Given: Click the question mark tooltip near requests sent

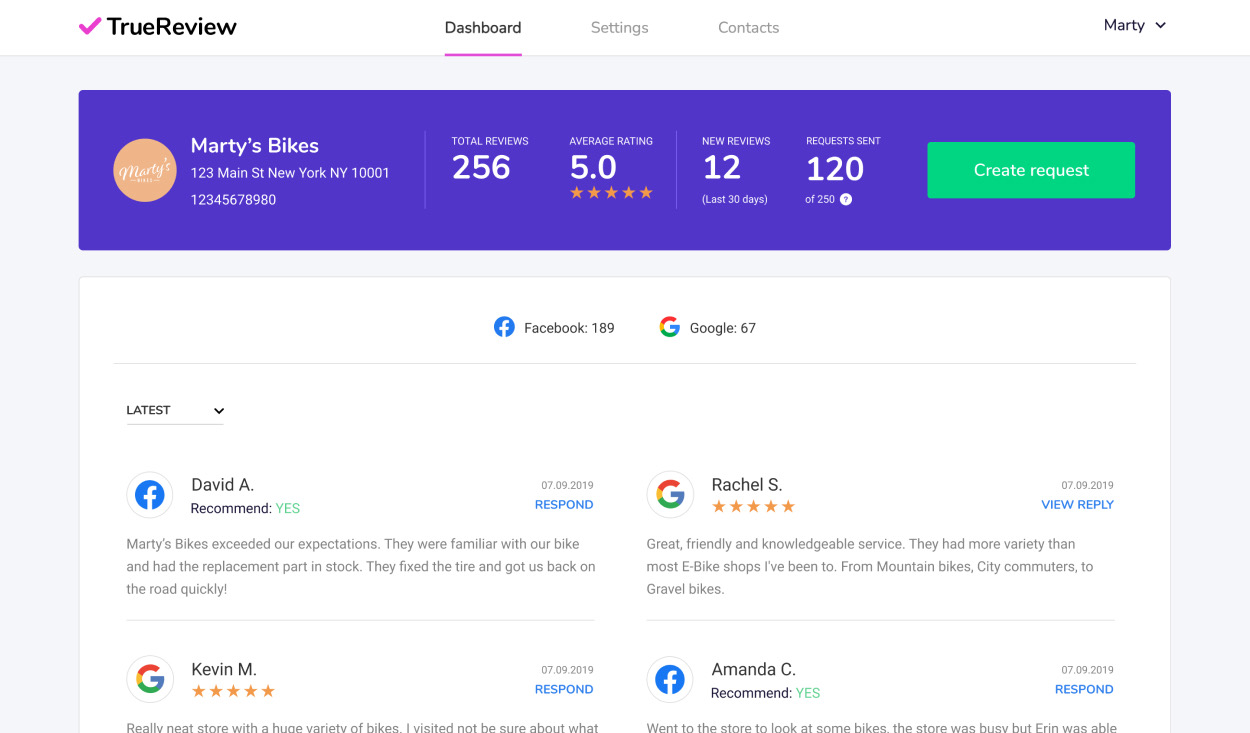Looking at the screenshot, I should click(x=847, y=199).
